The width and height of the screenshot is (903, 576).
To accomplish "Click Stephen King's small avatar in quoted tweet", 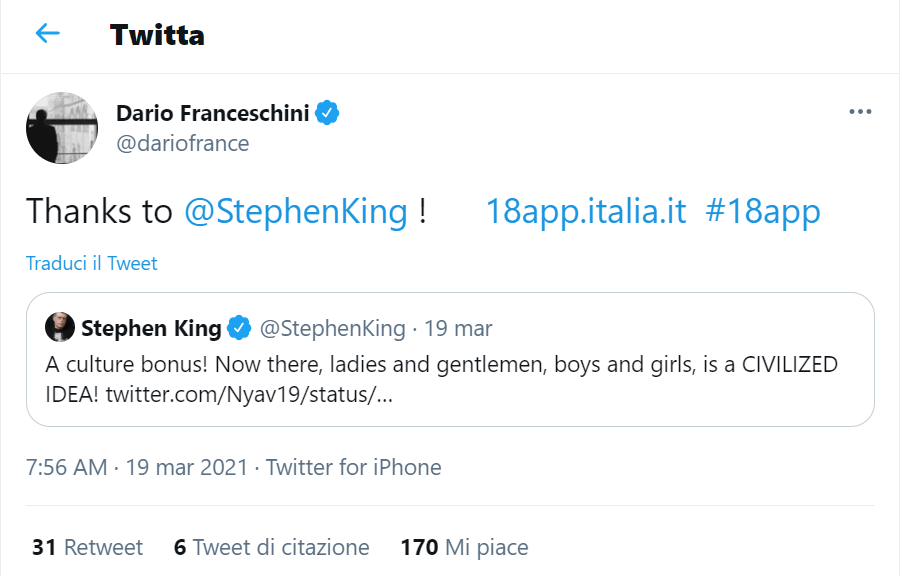I will (x=59, y=328).
